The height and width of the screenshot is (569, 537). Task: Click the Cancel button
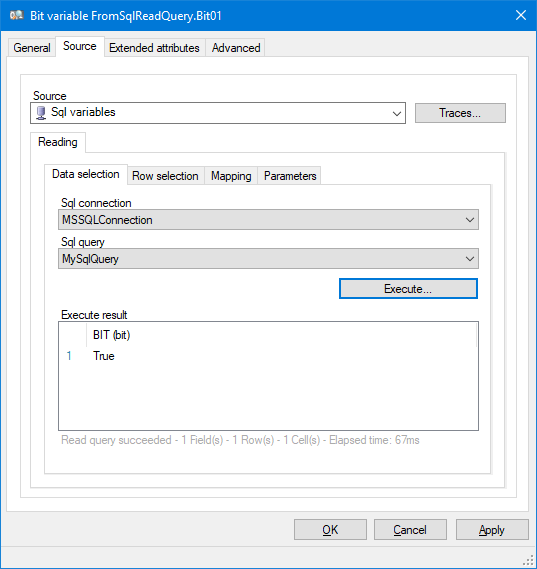[x=410, y=530]
